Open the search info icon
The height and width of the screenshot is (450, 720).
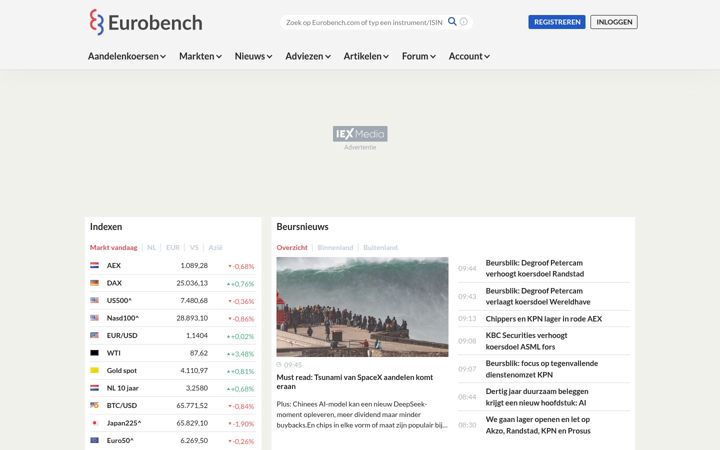tap(464, 22)
